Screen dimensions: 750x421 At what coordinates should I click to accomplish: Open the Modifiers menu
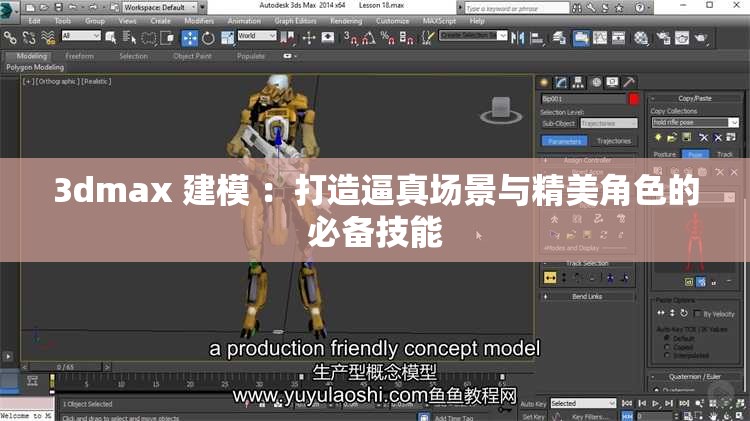point(199,21)
